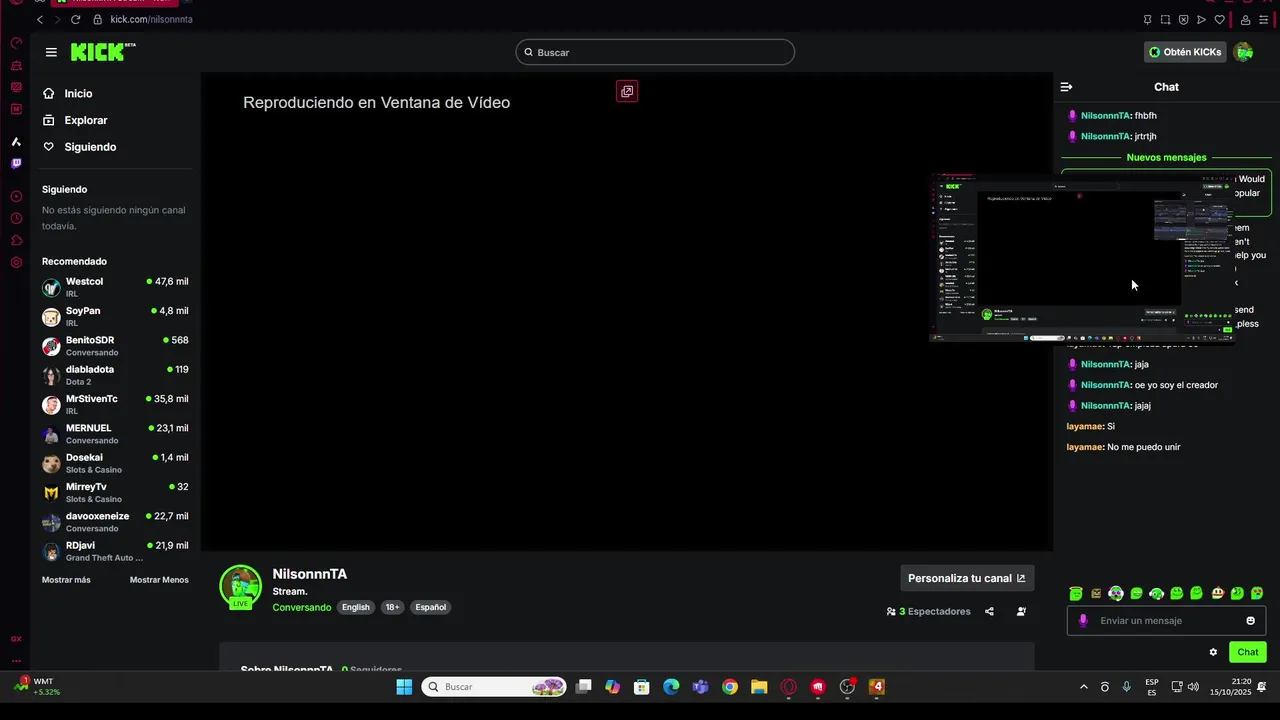Viewport: 1280px width, 720px height.
Task: Click the browser snapshot icon
Action: tap(1165, 19)
